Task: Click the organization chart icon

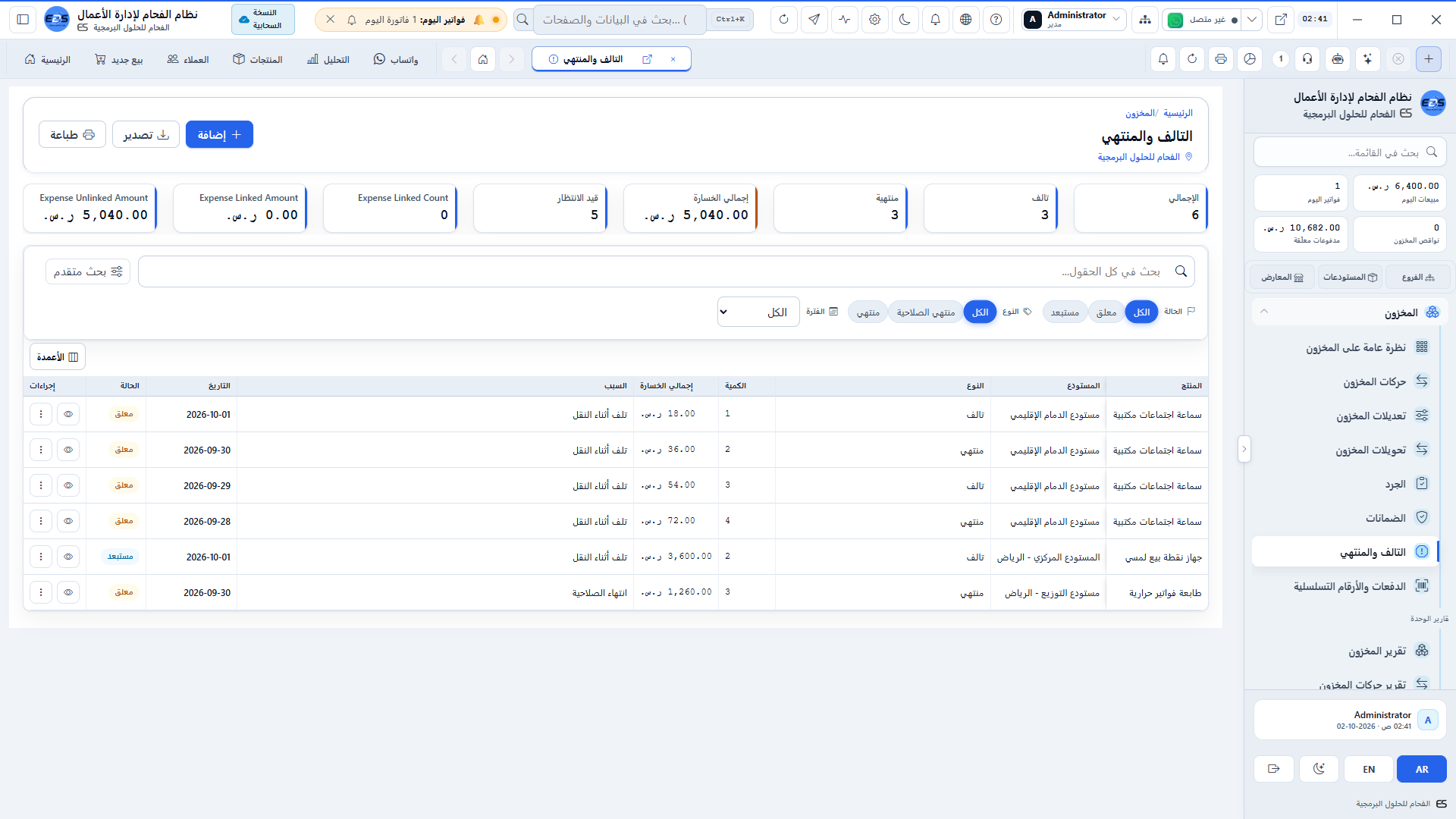Action: point(1144,20)
